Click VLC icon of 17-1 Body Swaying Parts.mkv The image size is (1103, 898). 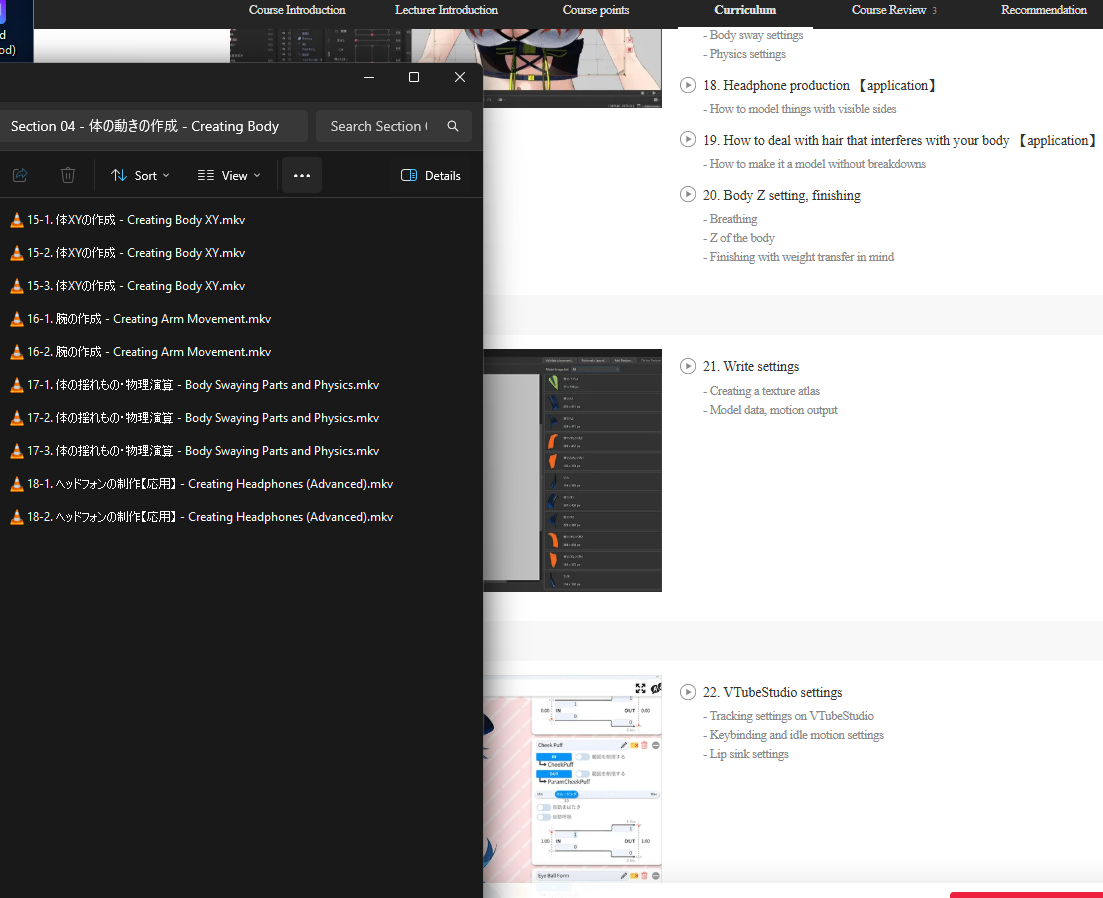pyautogui.click(x=17, y=385)
